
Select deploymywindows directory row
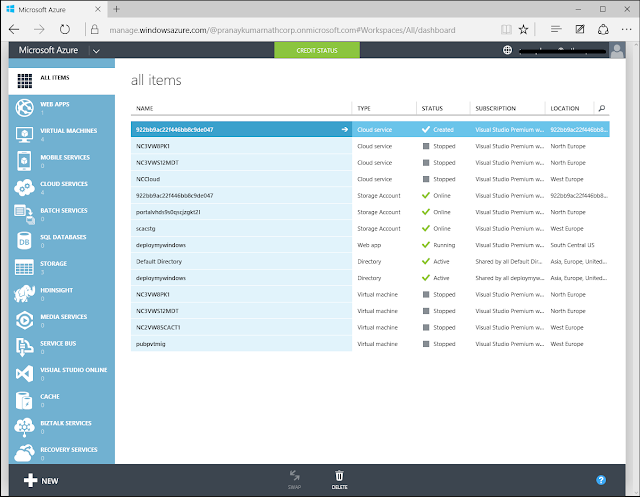(370, 278)
